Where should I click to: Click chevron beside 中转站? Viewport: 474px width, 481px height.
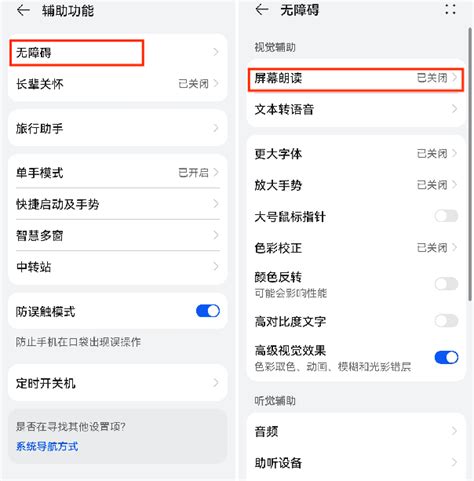pyautogui.click(x=216, y=266)
